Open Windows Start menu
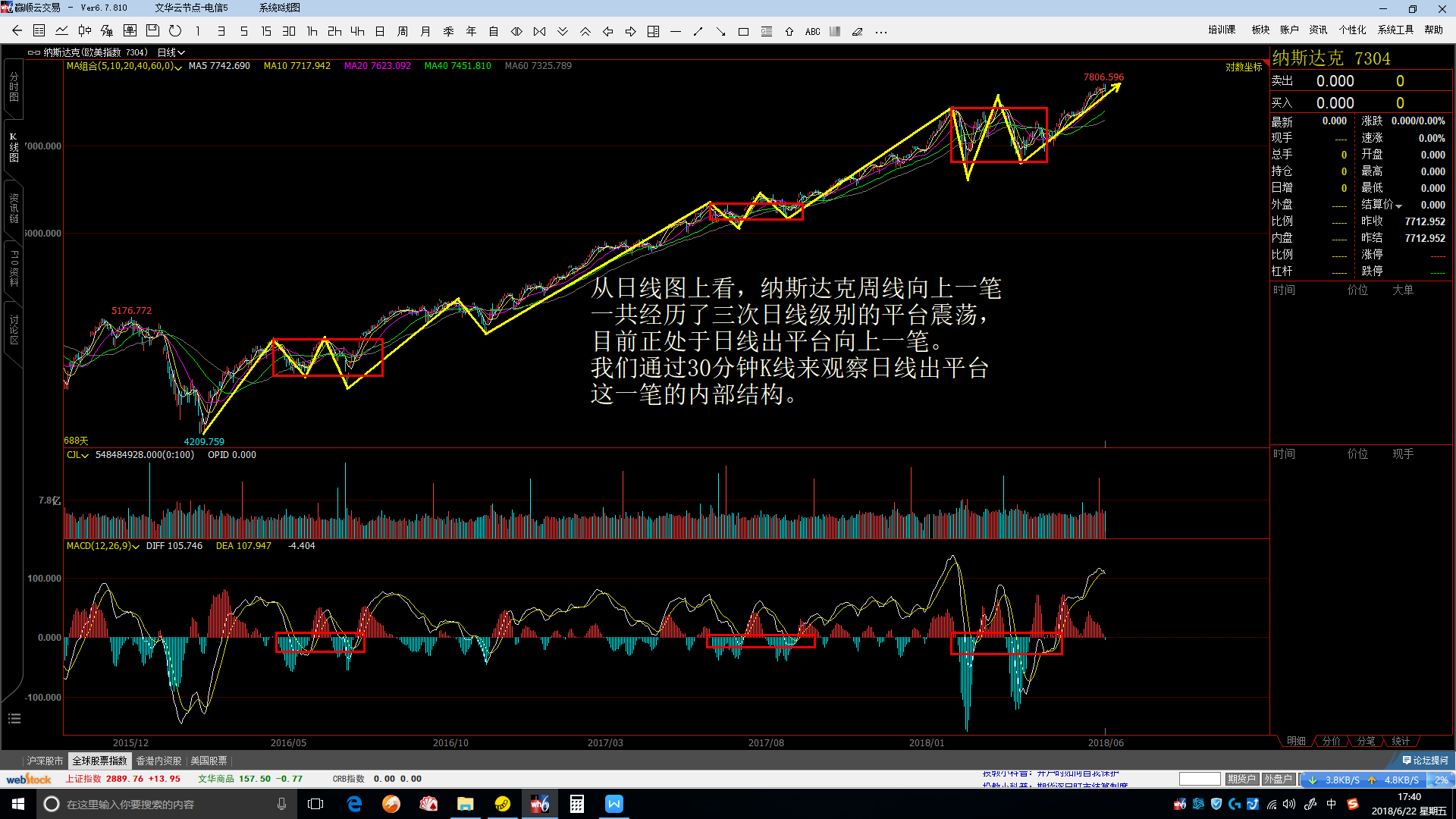 [x=18, y=804]
